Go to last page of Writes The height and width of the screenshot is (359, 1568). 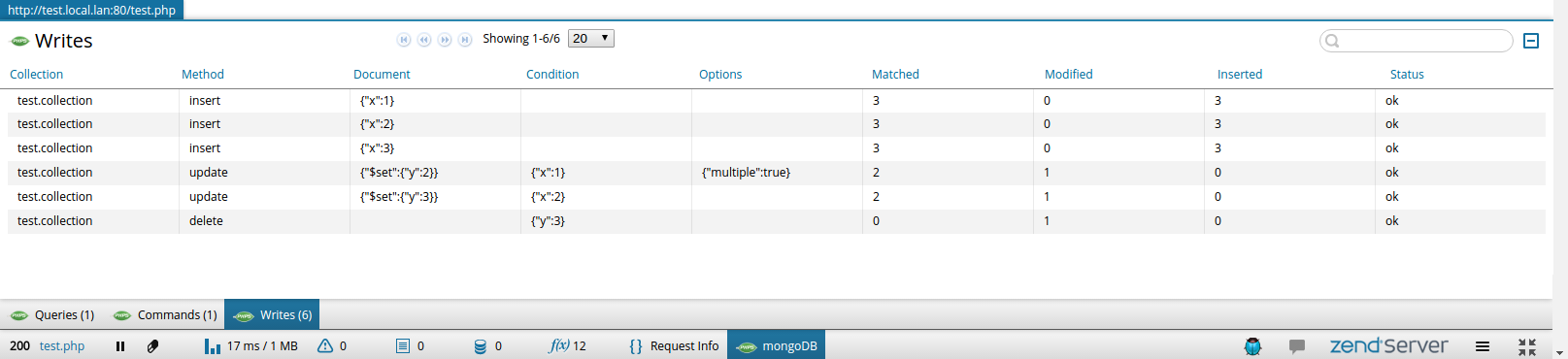pyautogui.click(x=465, y=40)
